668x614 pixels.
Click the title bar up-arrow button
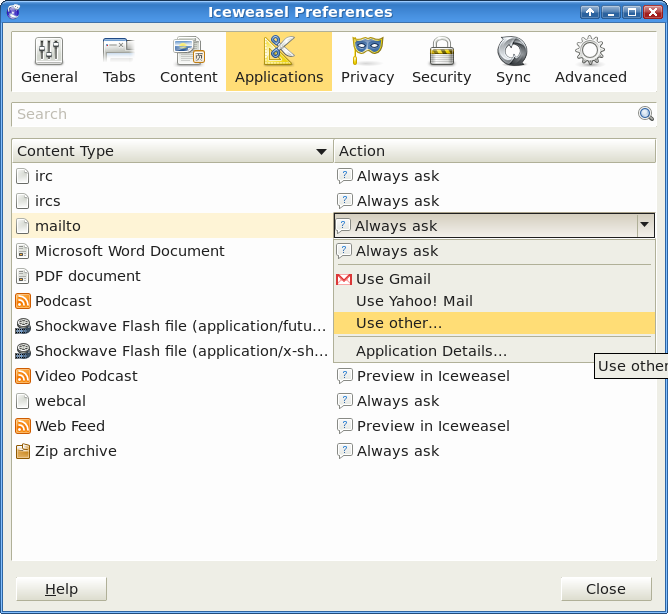coord(590,12)
